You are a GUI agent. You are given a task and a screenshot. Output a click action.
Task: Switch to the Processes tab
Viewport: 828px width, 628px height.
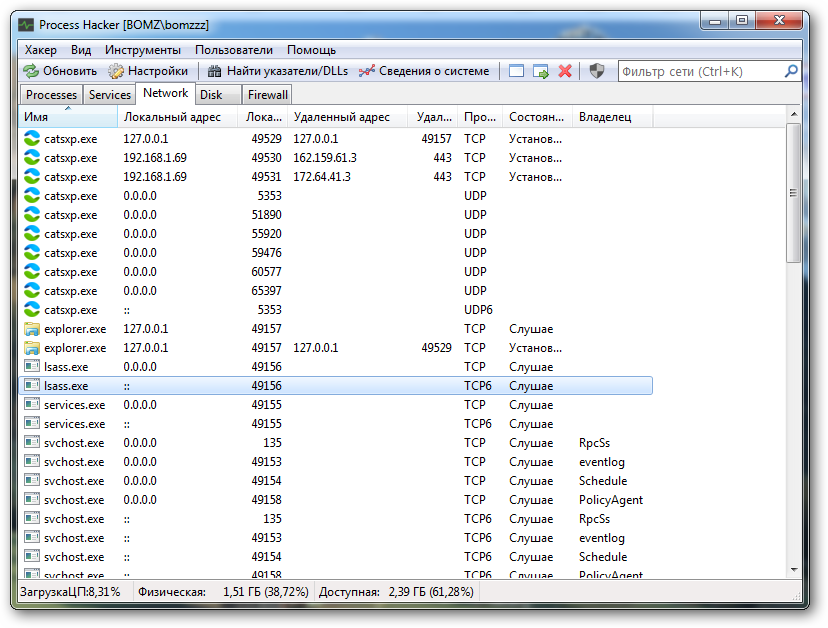[51, 95]
